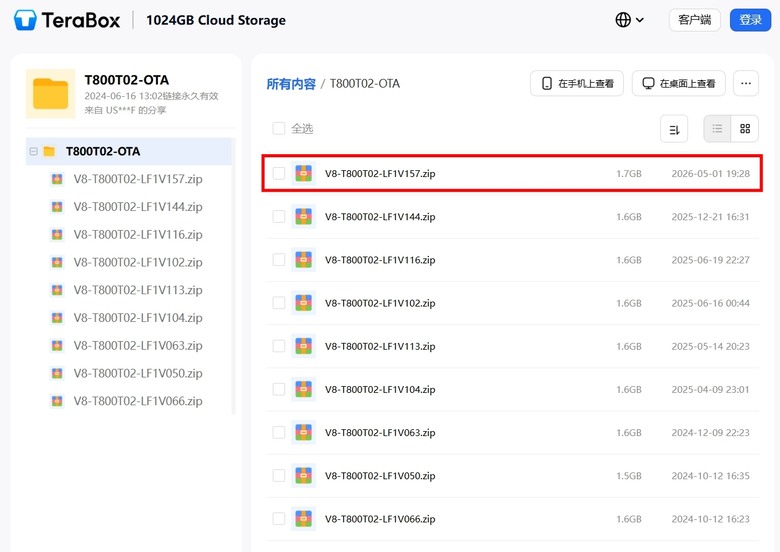This screenshot has height=552, width=780.
Task: Switch to grid view layout
Action: (x=745, y=129)
